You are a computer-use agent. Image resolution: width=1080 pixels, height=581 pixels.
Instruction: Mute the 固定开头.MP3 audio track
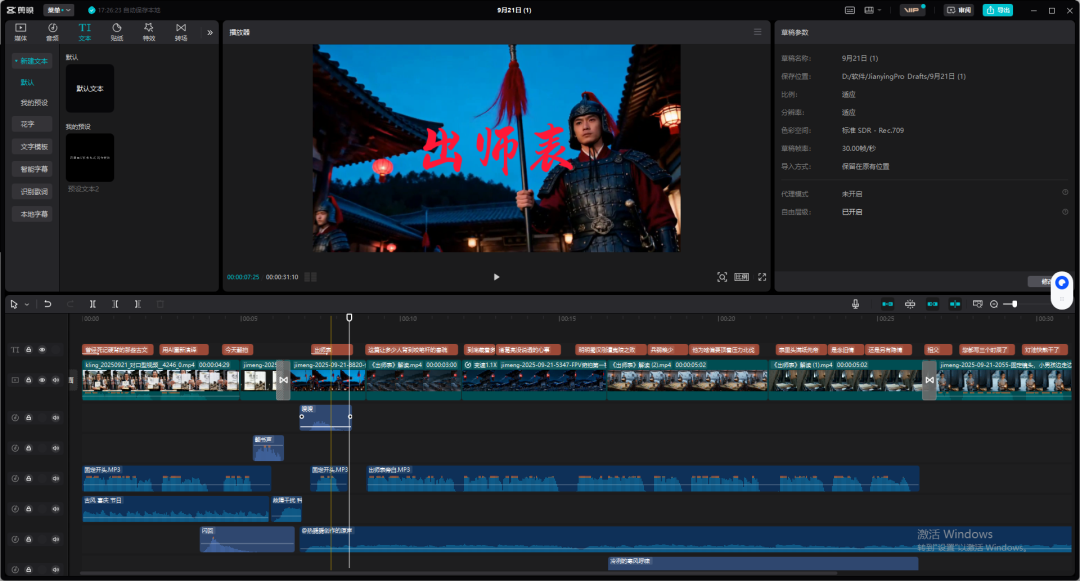[56, 478]
